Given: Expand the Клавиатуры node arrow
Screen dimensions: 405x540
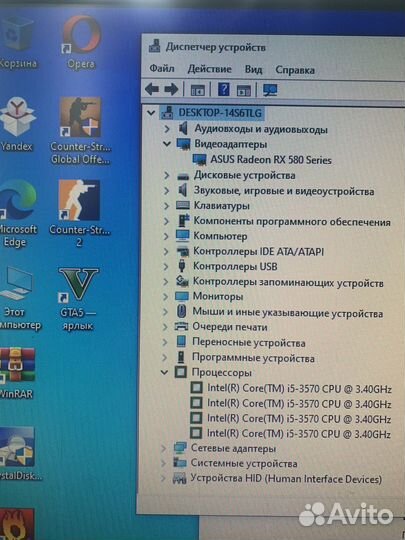Looking at the screenshot, I should [167, 206].
